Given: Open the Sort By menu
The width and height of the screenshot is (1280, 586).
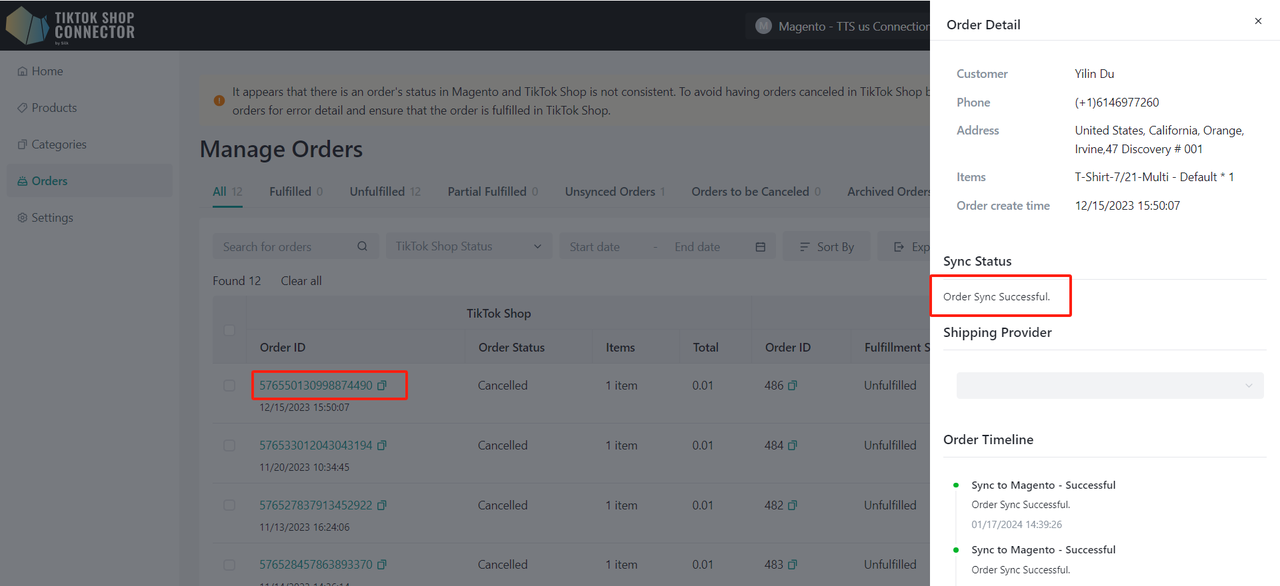Looking at the screenshot, I should [827, 247].
